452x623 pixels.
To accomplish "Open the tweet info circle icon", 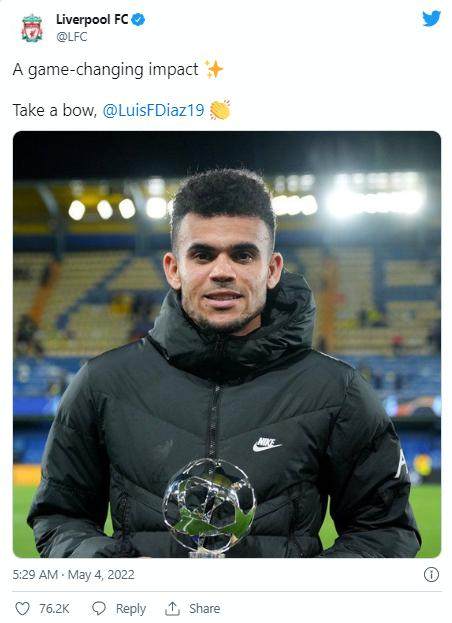I will (431, 575).
